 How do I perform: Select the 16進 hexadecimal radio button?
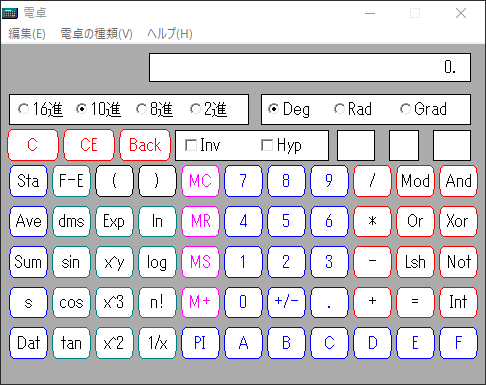pyautogui.click(x=40, y=109)
